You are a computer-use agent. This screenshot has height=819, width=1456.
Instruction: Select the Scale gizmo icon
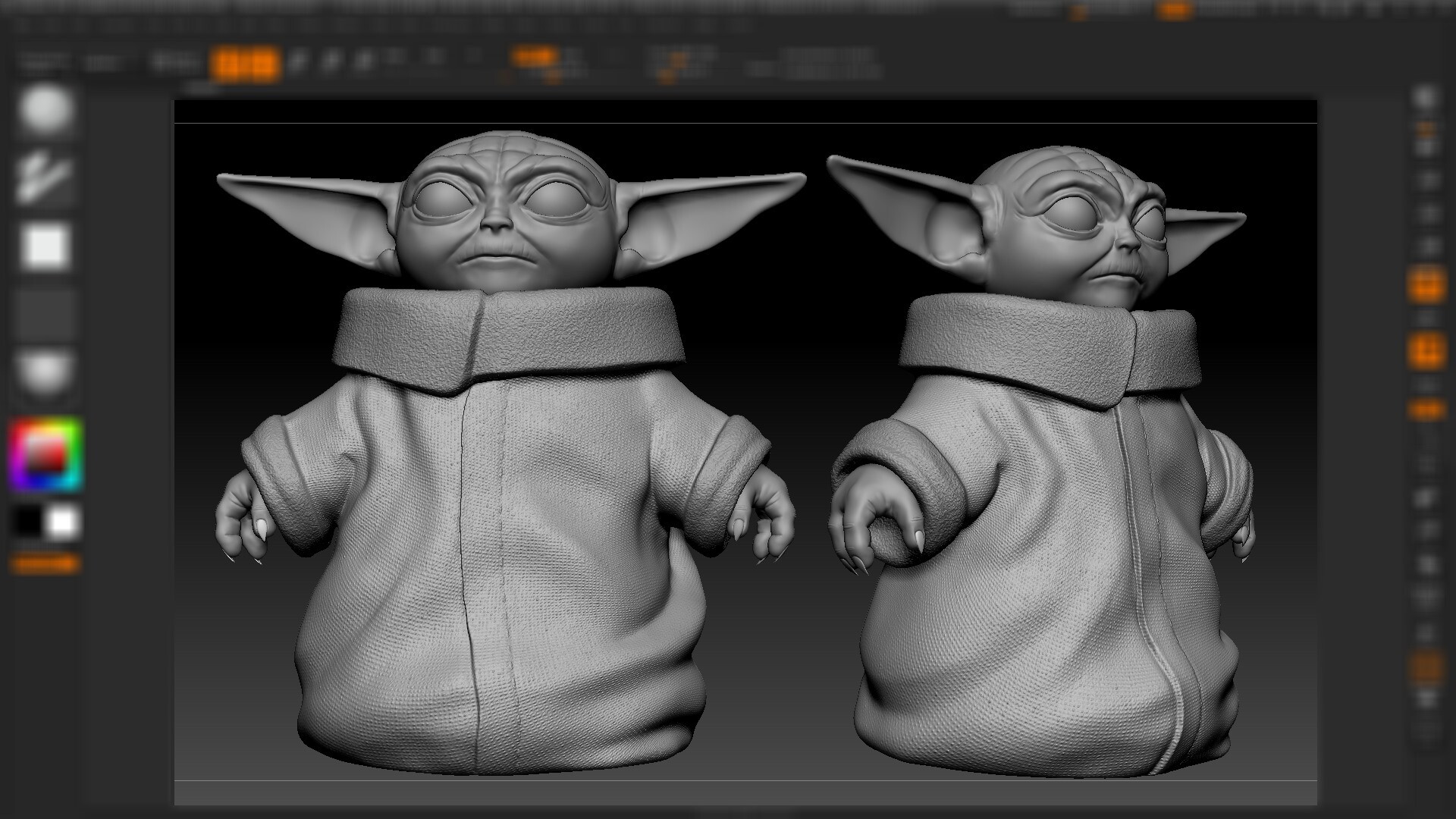pos(331,62)
